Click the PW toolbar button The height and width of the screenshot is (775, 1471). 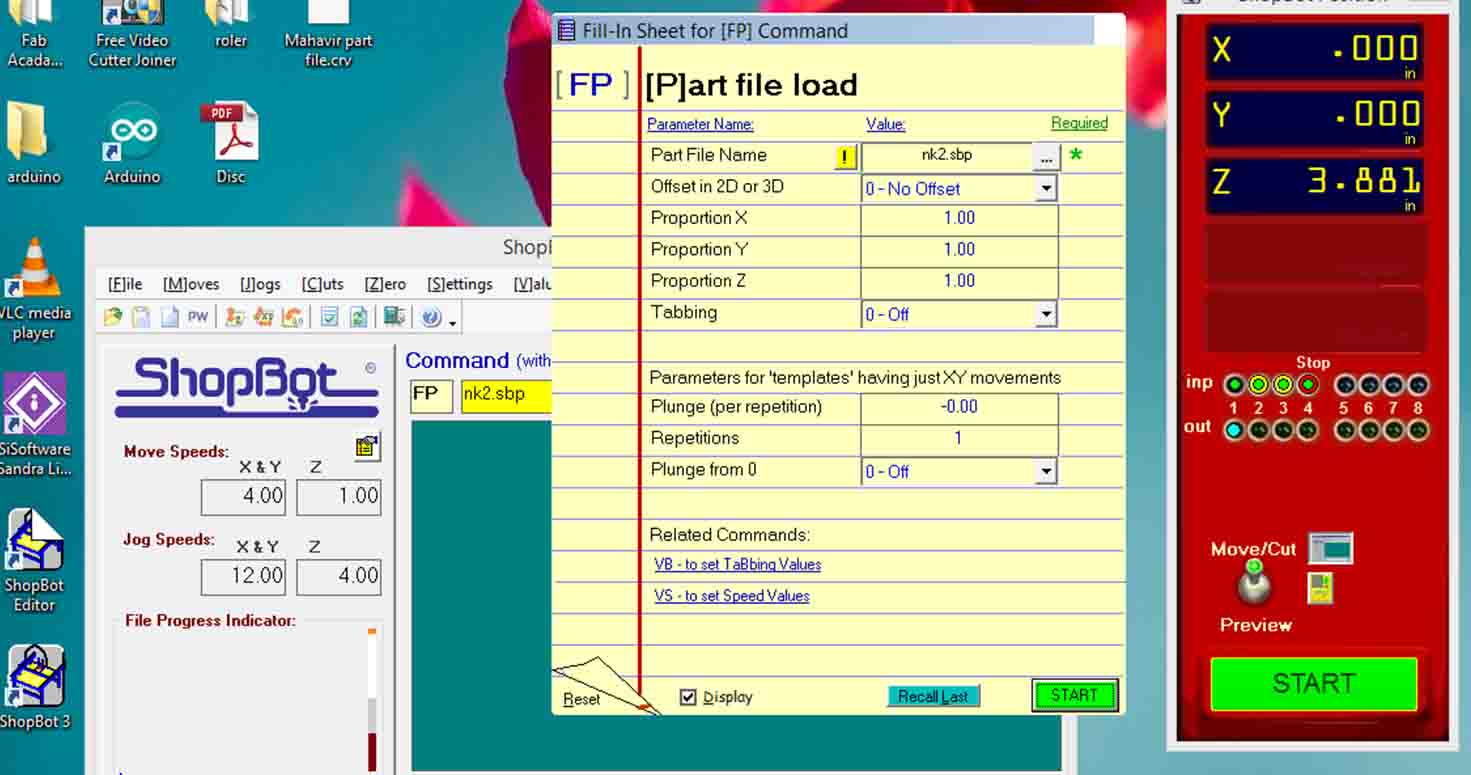tap(197, 317)
